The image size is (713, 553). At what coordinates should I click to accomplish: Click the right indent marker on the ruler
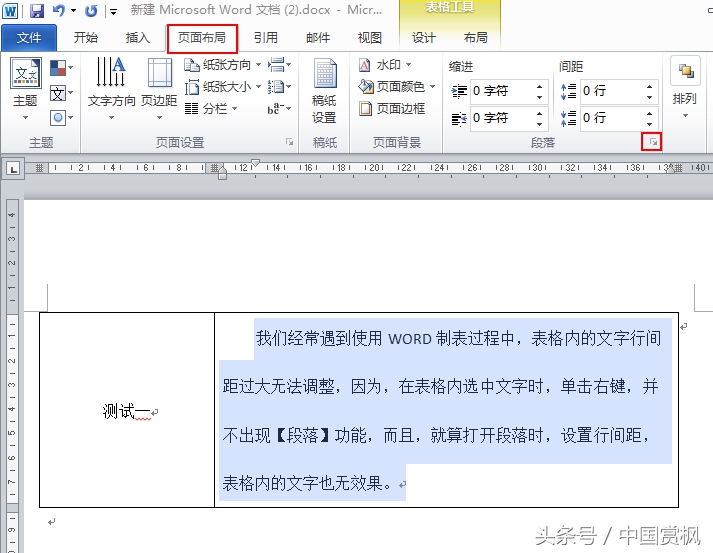coord(670,170)
